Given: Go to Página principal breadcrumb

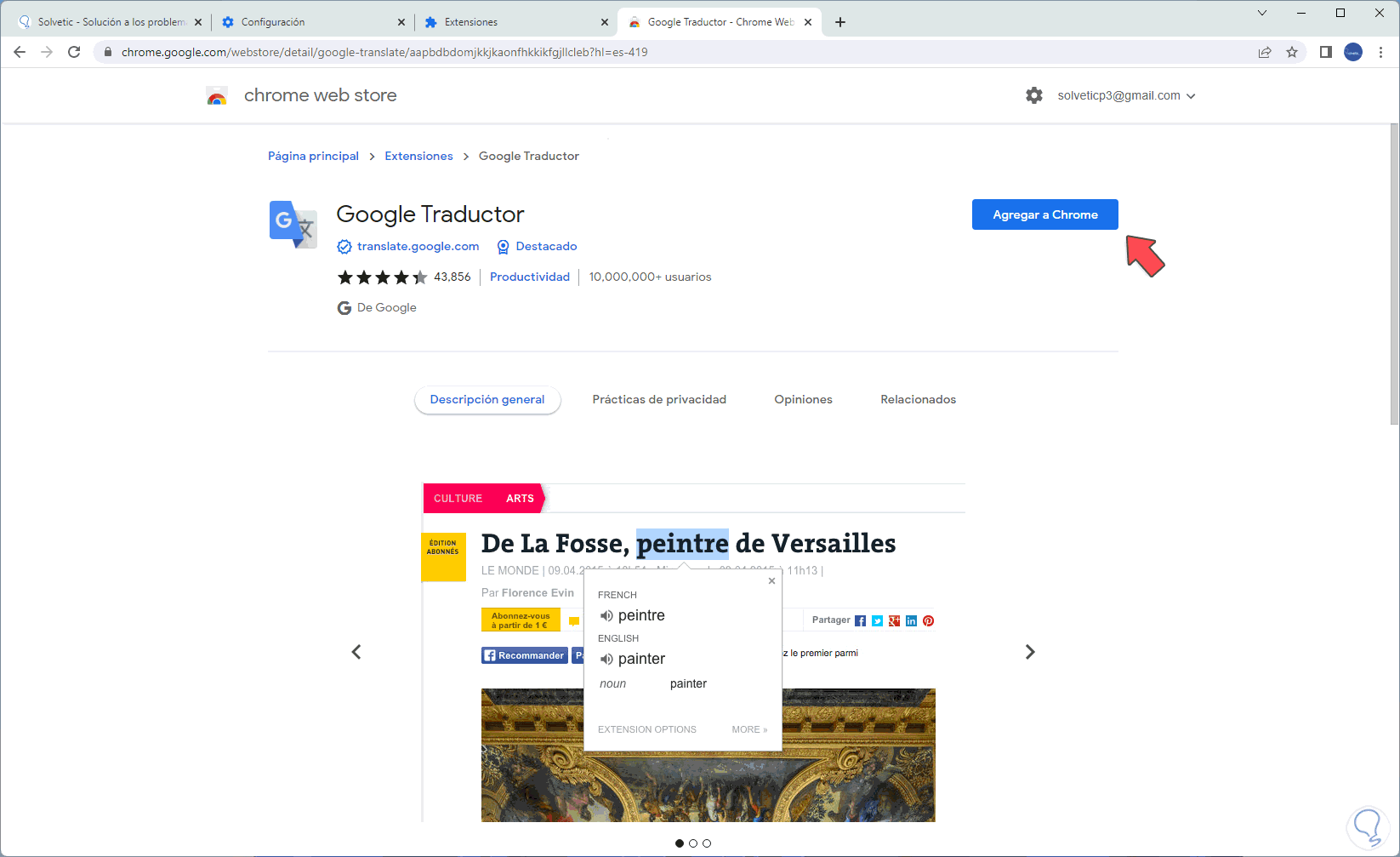Looking at the screenshot, I should point(313,157).
